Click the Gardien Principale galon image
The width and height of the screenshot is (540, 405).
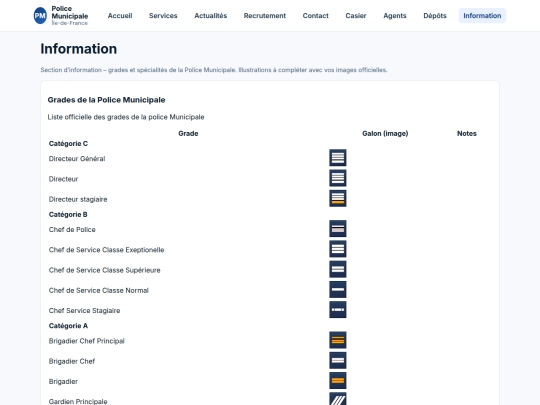(x=338, y=399)
